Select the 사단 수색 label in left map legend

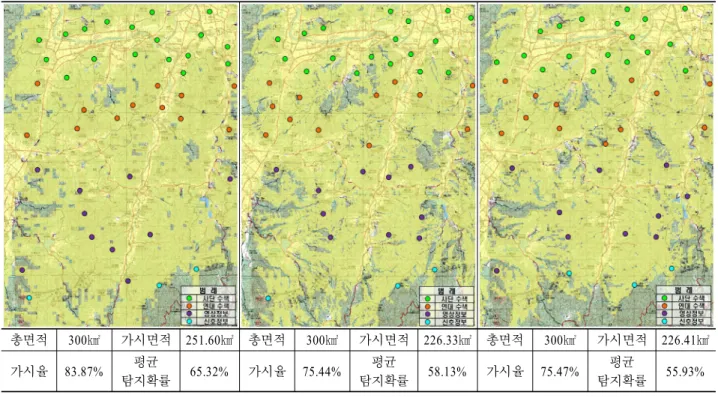click(x=216, y=298)
